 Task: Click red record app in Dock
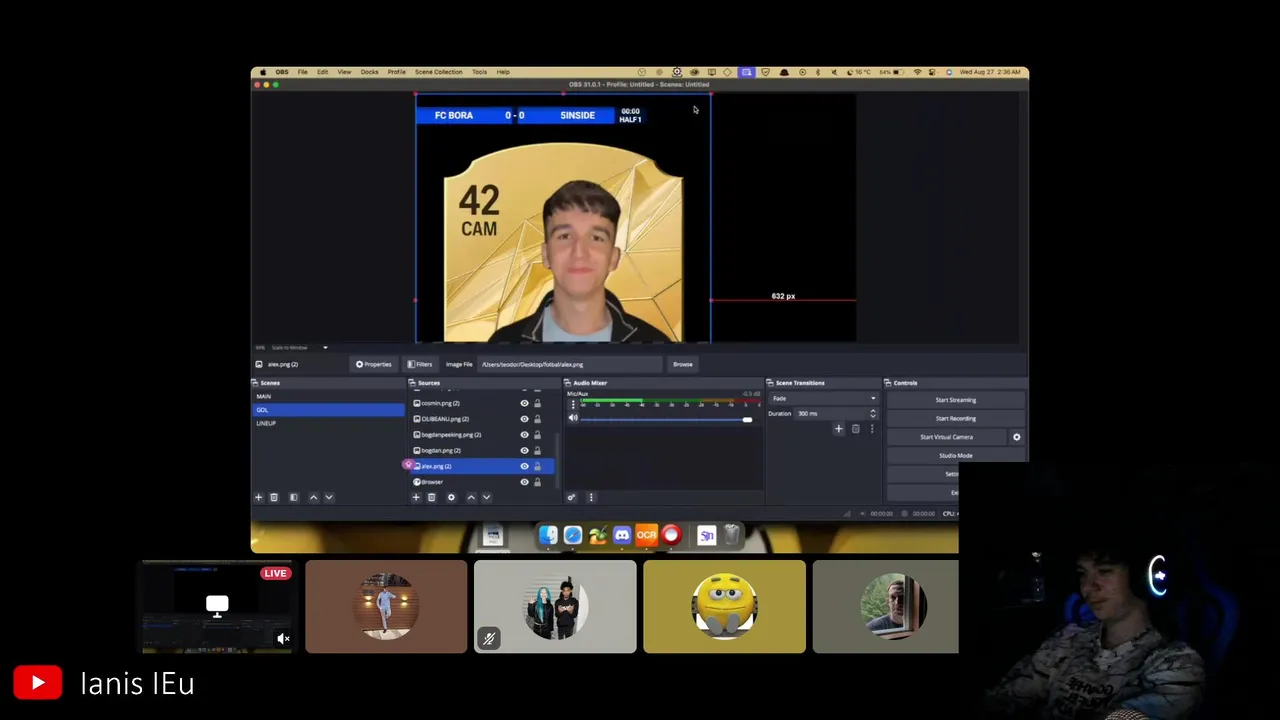tap(671, 536)
